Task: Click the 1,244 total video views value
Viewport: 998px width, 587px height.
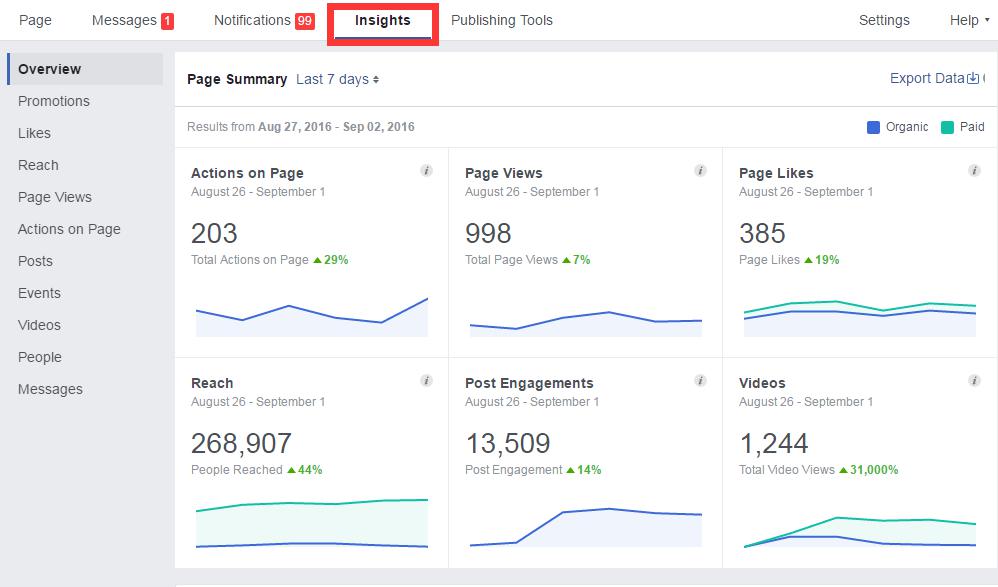Action: tap(773, 443)
